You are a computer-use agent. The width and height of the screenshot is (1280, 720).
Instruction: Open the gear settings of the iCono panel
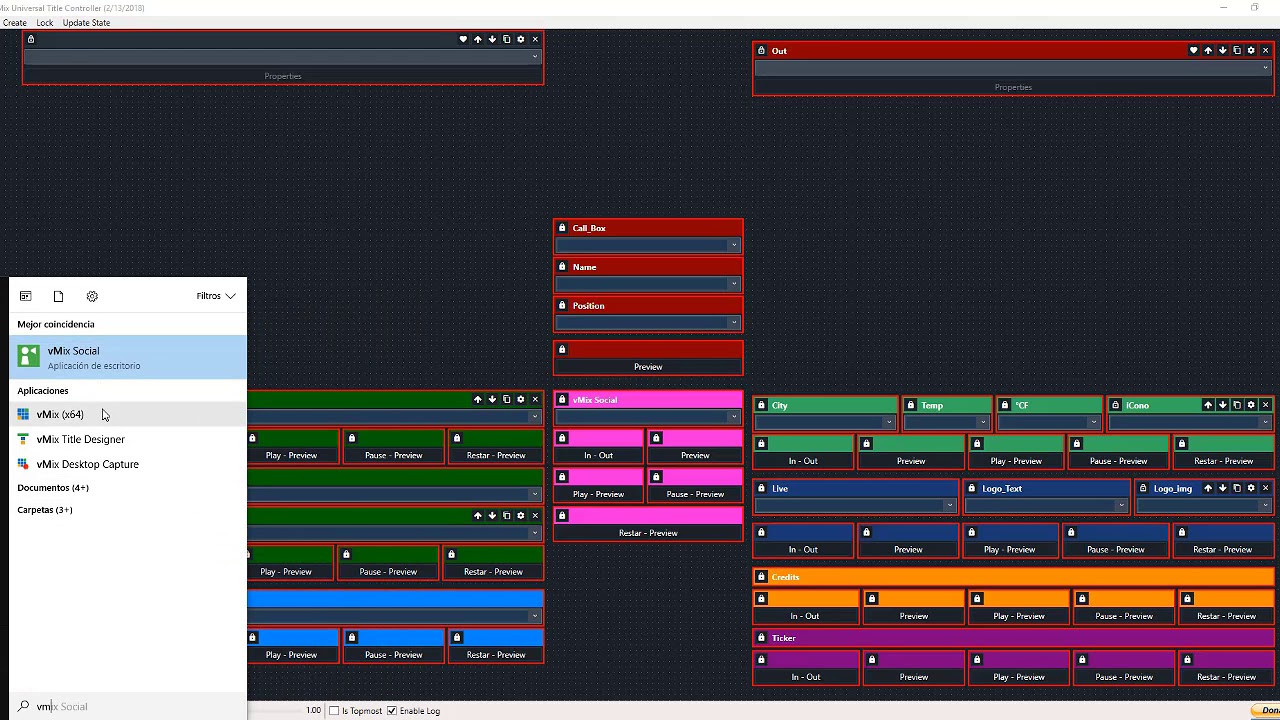[1250, 405]
